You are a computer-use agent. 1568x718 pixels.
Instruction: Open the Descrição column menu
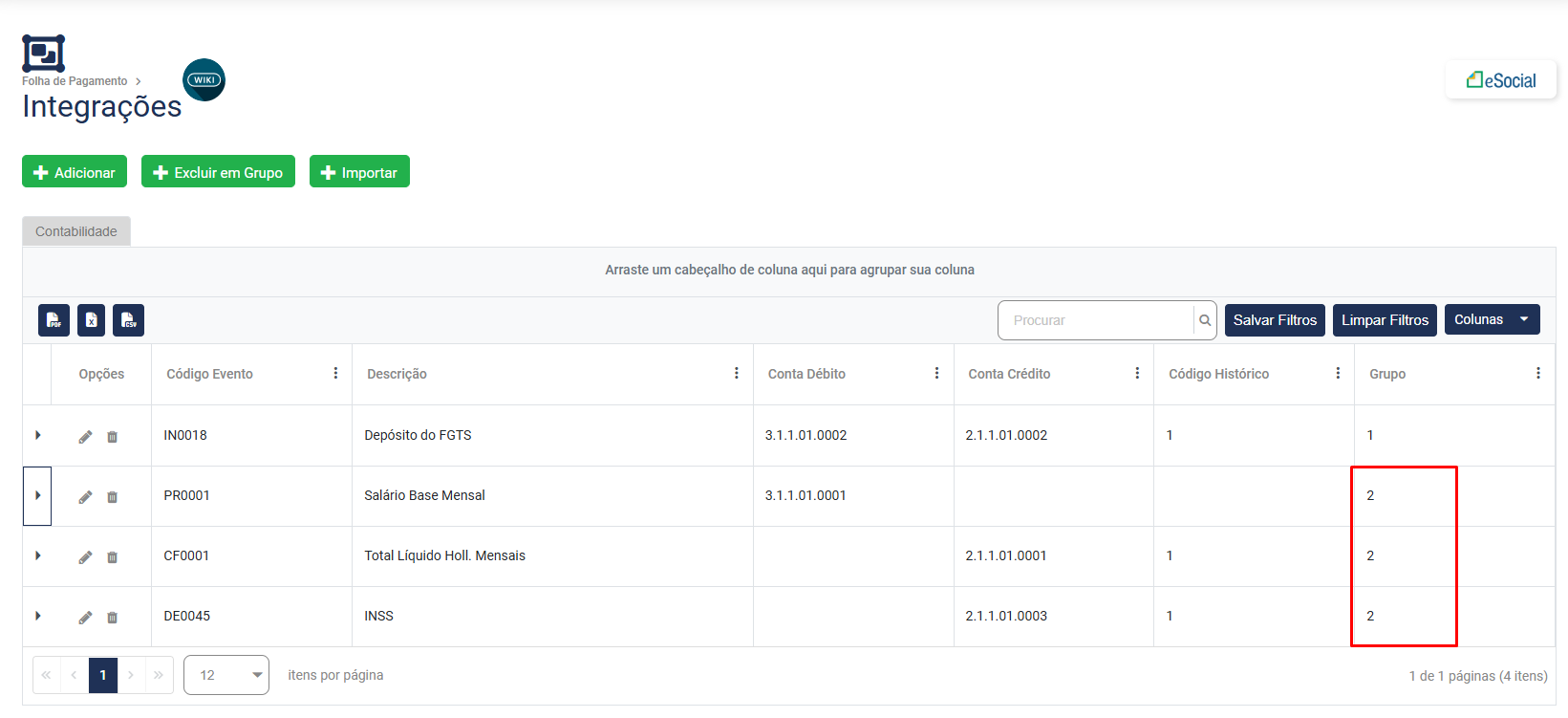(736, 374)
